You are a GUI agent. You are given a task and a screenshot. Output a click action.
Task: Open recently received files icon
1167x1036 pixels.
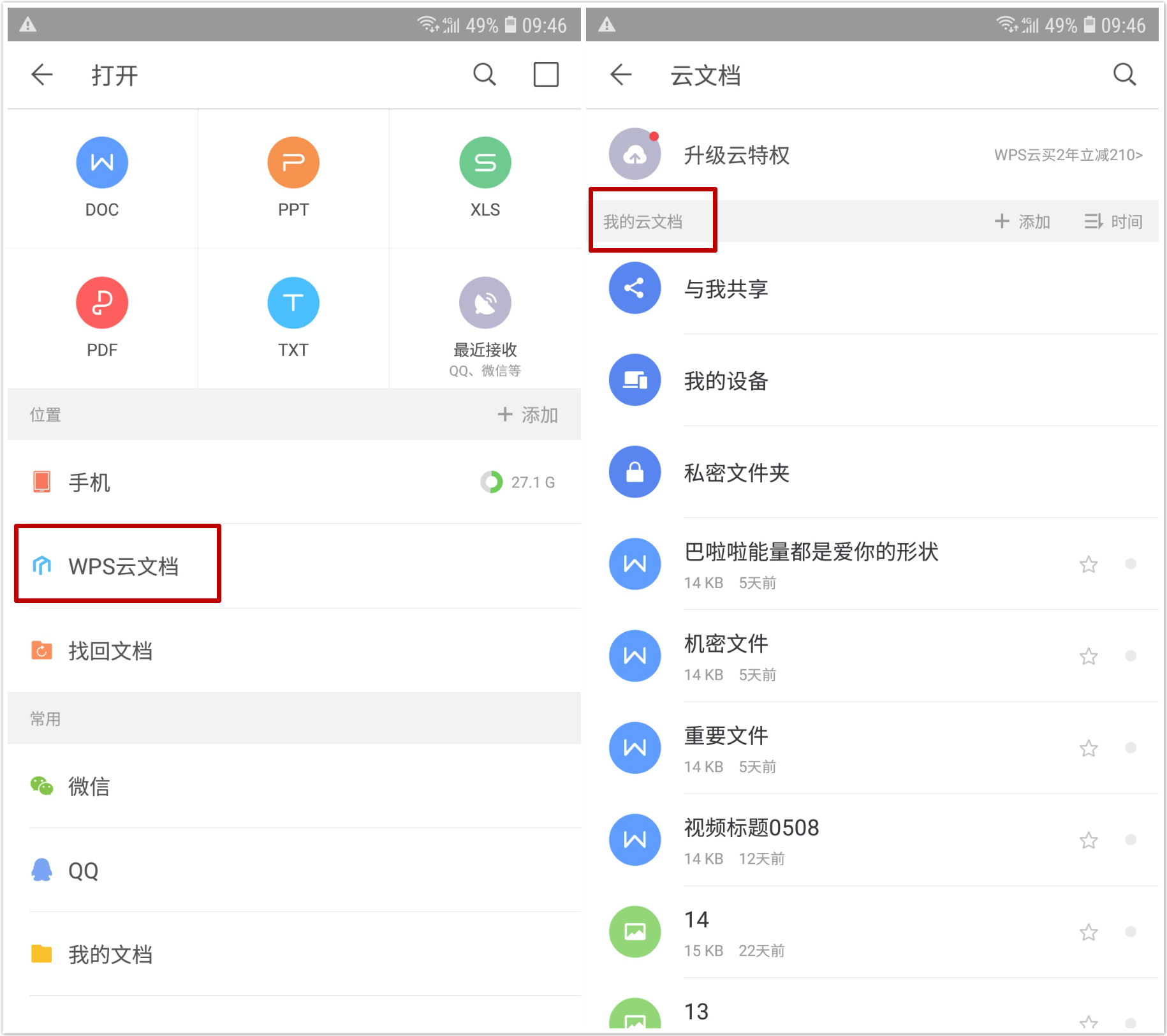485,303
